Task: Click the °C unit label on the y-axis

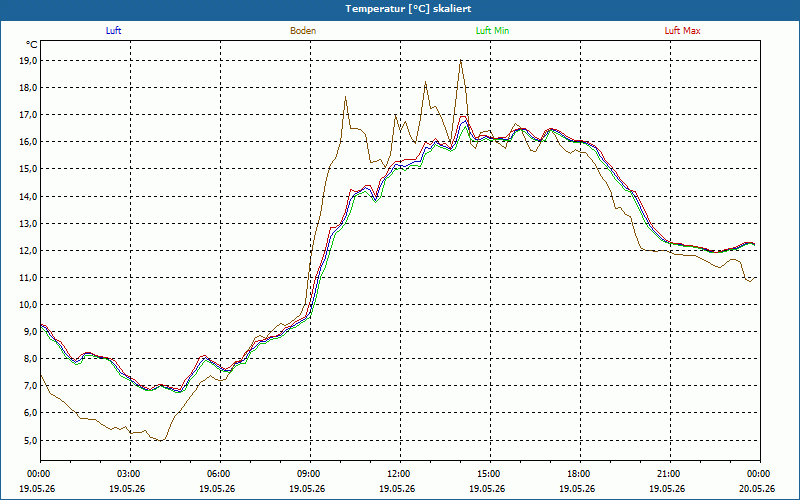Action: (32, 45)
